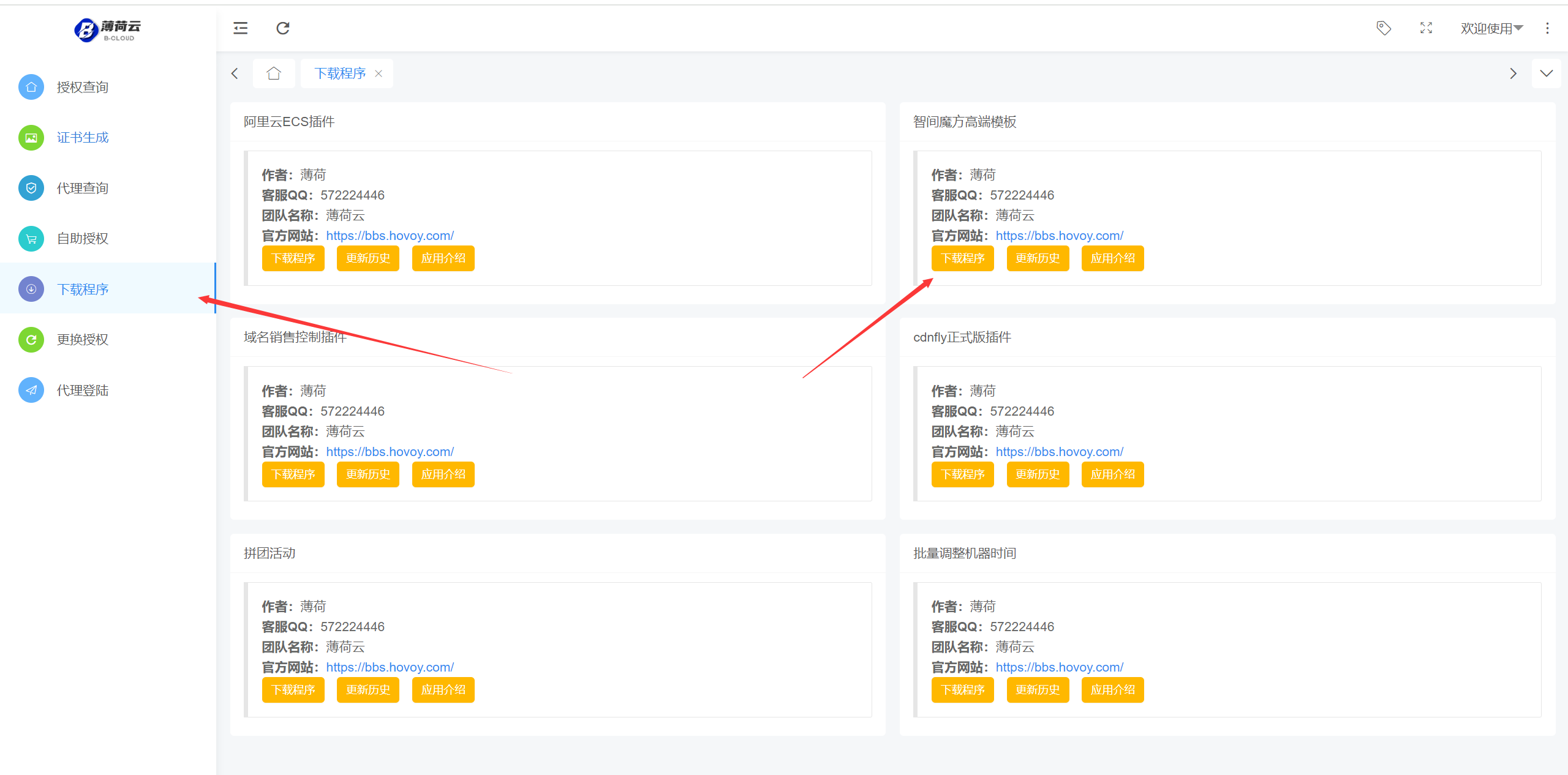
Task: Open the 欢迎使用 user dropdown
Action: [1491, 28]
